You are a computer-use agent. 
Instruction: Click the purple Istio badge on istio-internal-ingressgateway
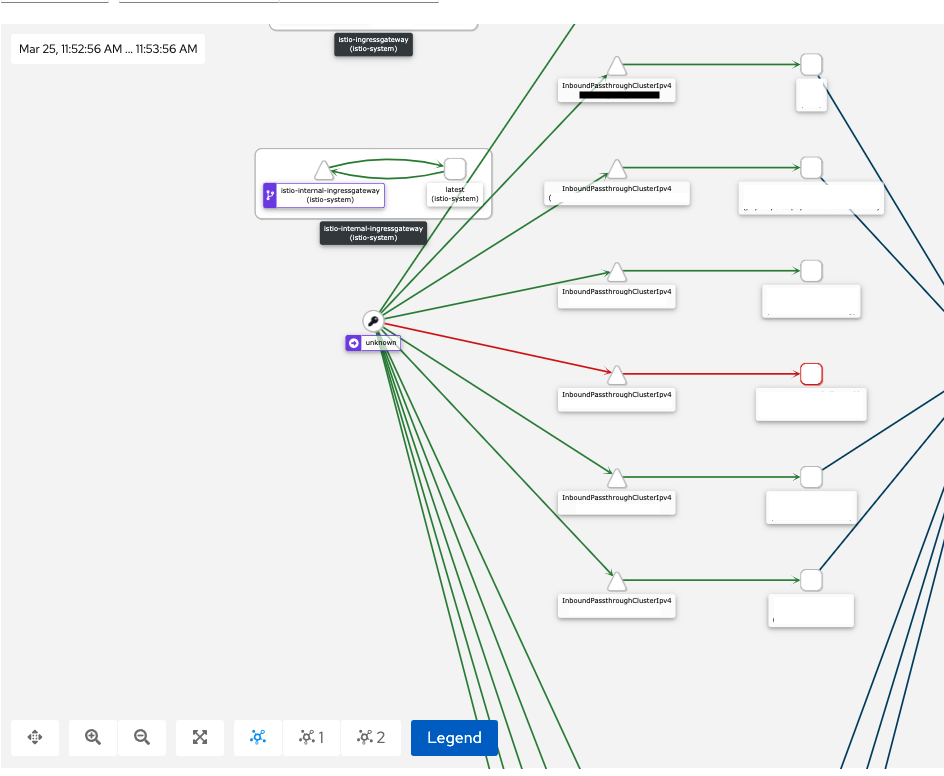(269, 196)
